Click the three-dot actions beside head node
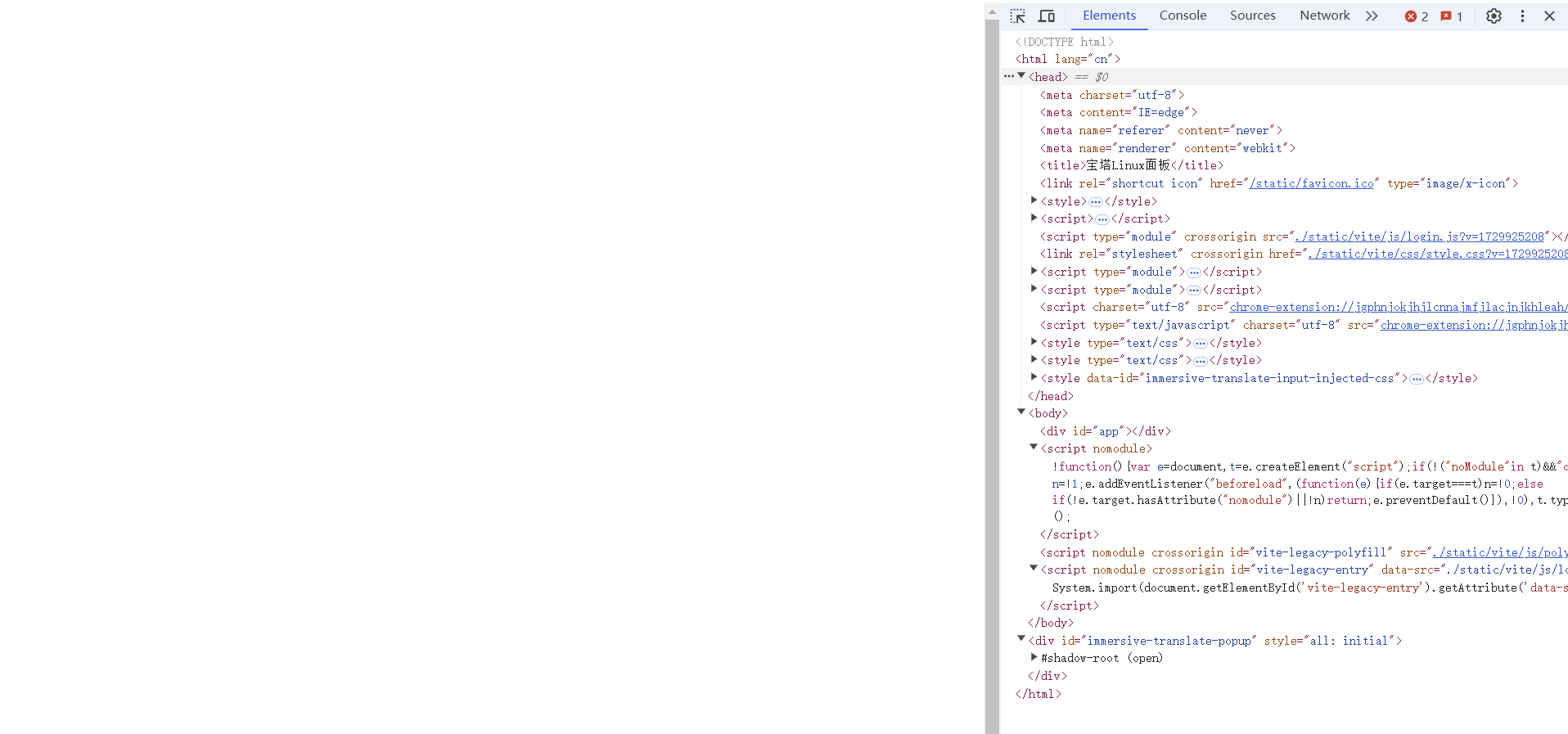Screen dimensions: 1568x734 click(1009, 76)
